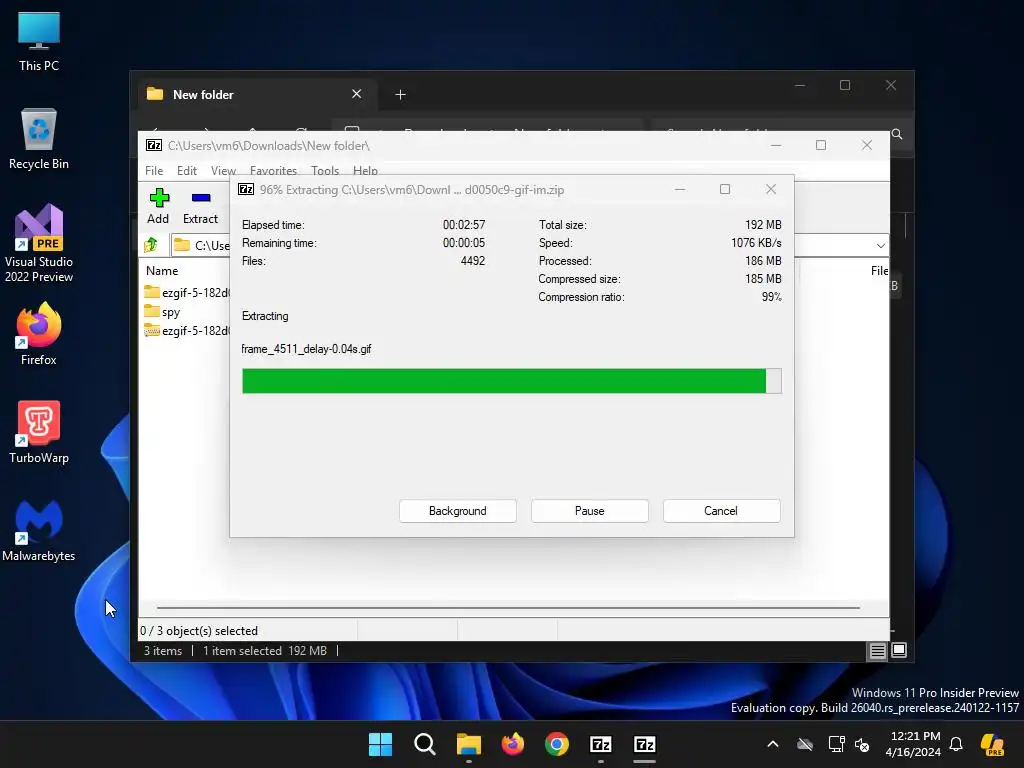Open the Malwarebytes desktop shortcut
This screenshot has height=768, width=1024.
[x=39, y=530]
